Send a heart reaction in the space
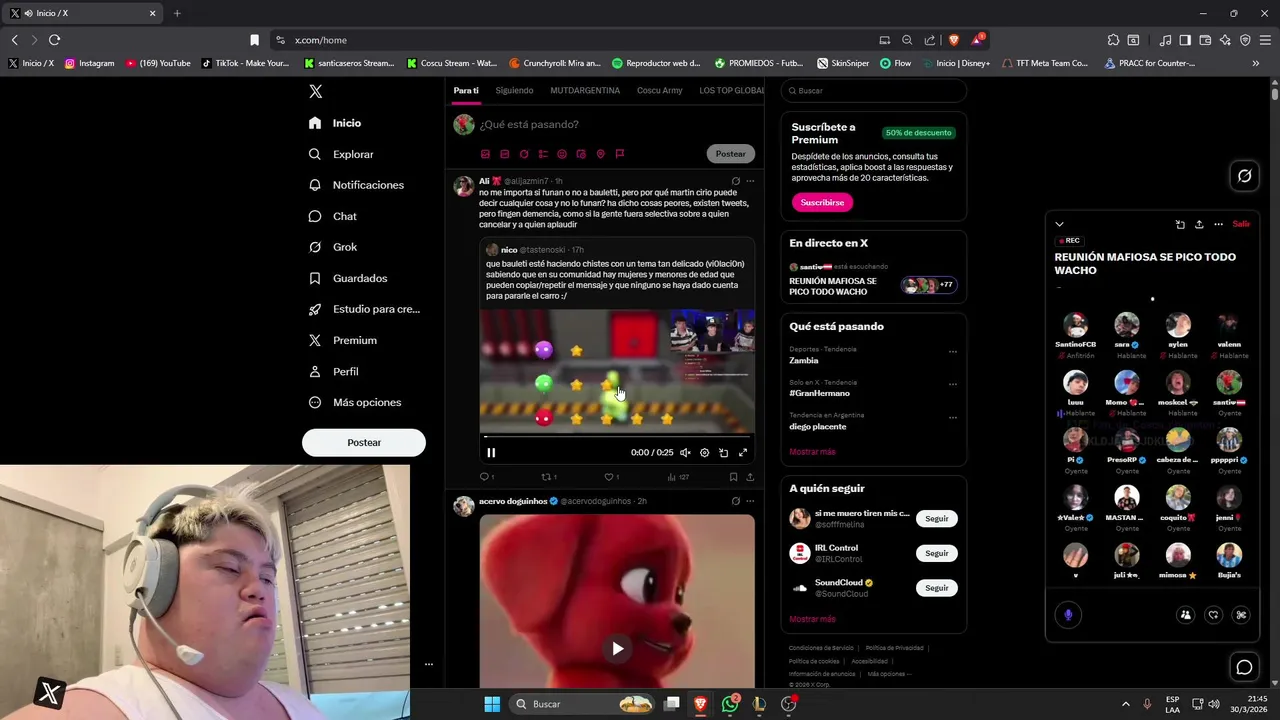This screenshot has width=1280, height=720. pyautogui.click(x=1213, y=615)
